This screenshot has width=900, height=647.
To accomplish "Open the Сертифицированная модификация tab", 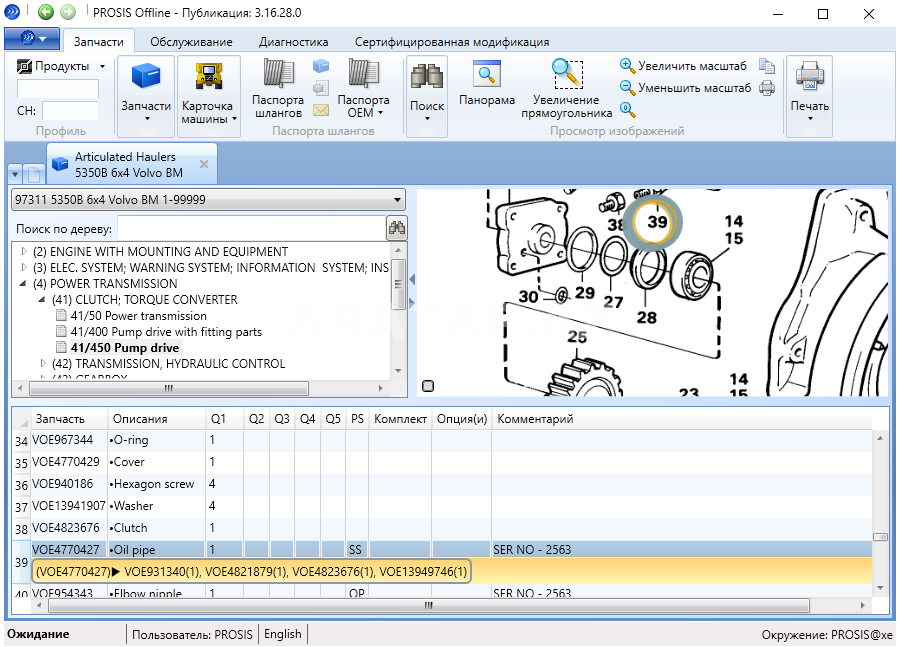I will coord(452,42).
